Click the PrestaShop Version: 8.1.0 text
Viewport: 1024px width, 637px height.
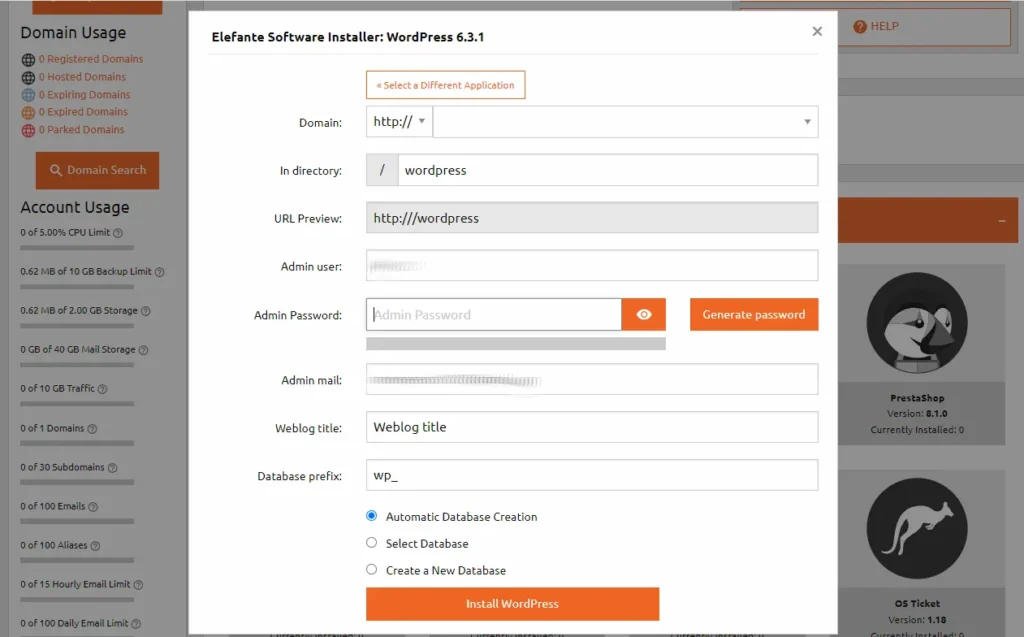click(x=917, y=414)
